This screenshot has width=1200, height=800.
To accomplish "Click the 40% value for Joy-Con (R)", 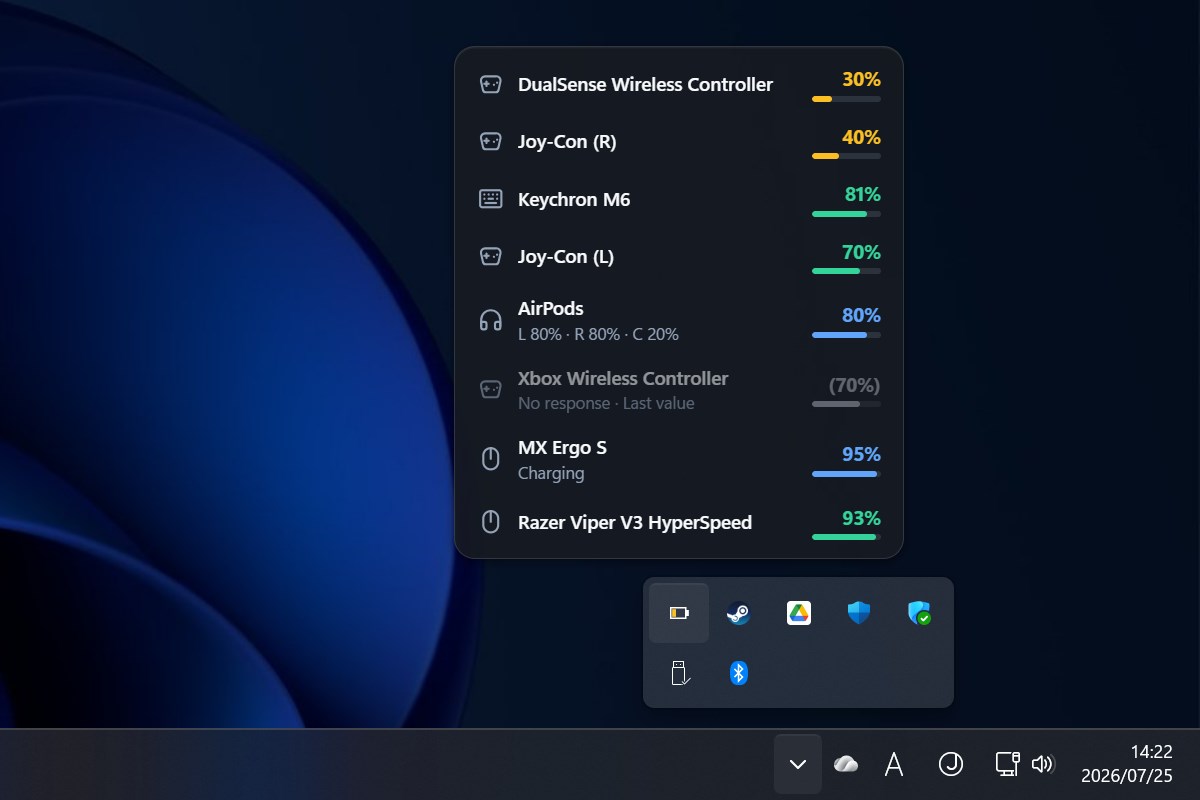I will click(x=861, y=137).
